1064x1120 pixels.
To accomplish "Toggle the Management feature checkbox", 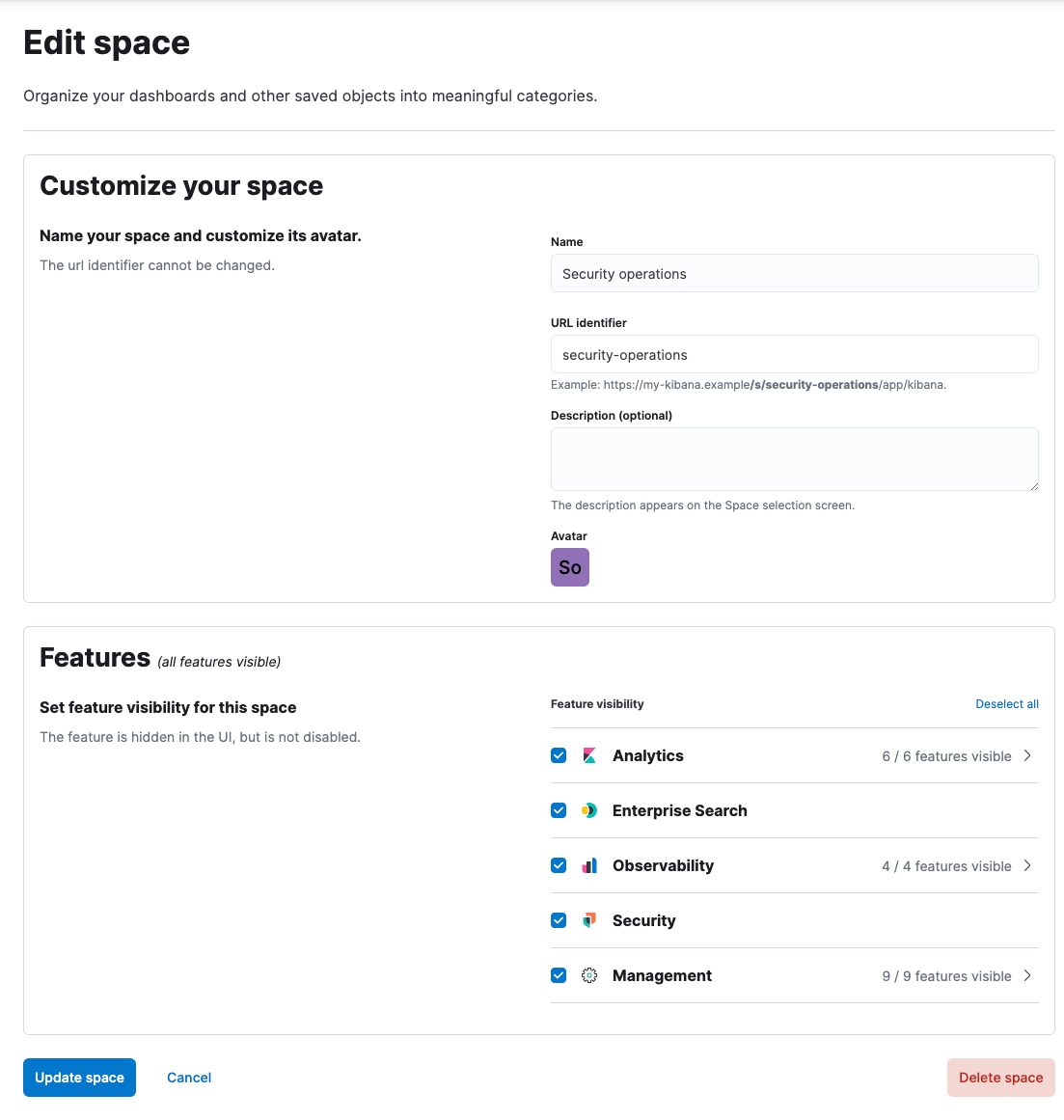I will pyautogui.click(x=559, y=976).
